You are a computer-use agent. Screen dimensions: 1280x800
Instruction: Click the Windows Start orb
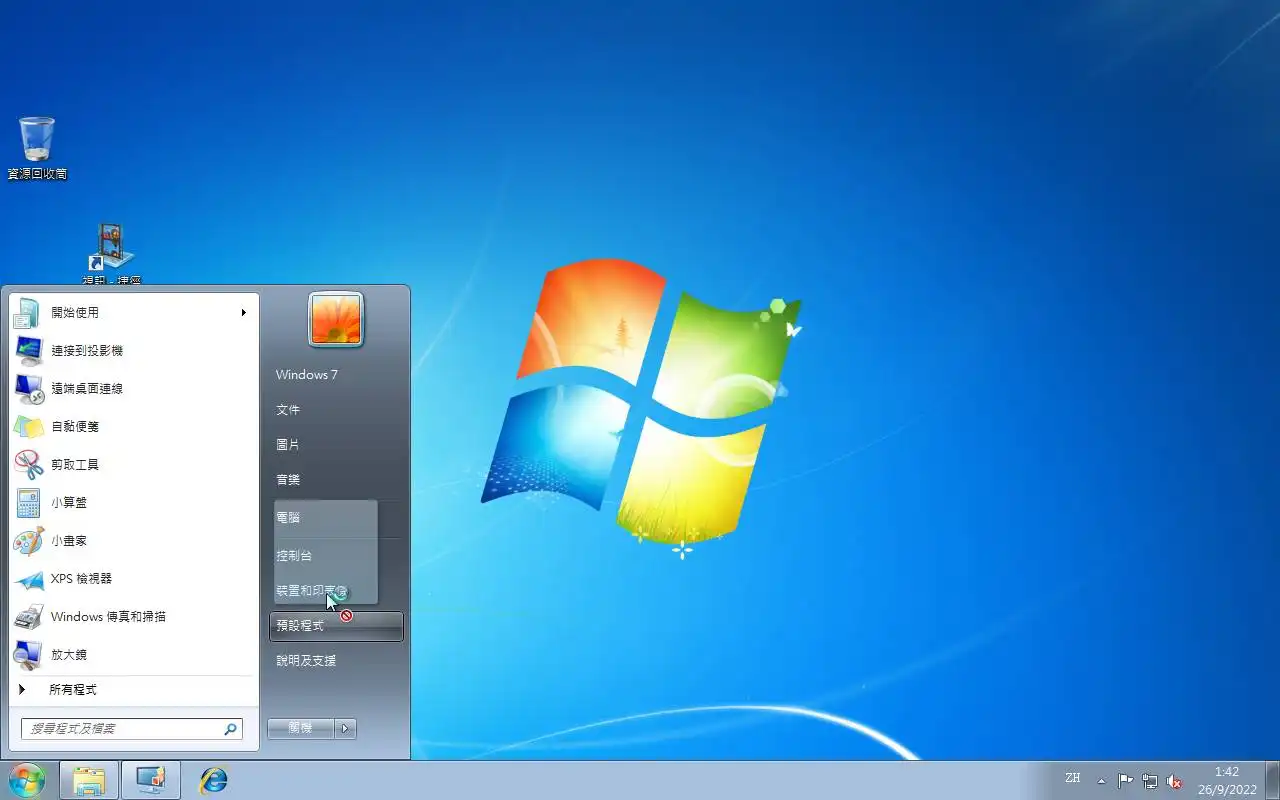(27, 780)
